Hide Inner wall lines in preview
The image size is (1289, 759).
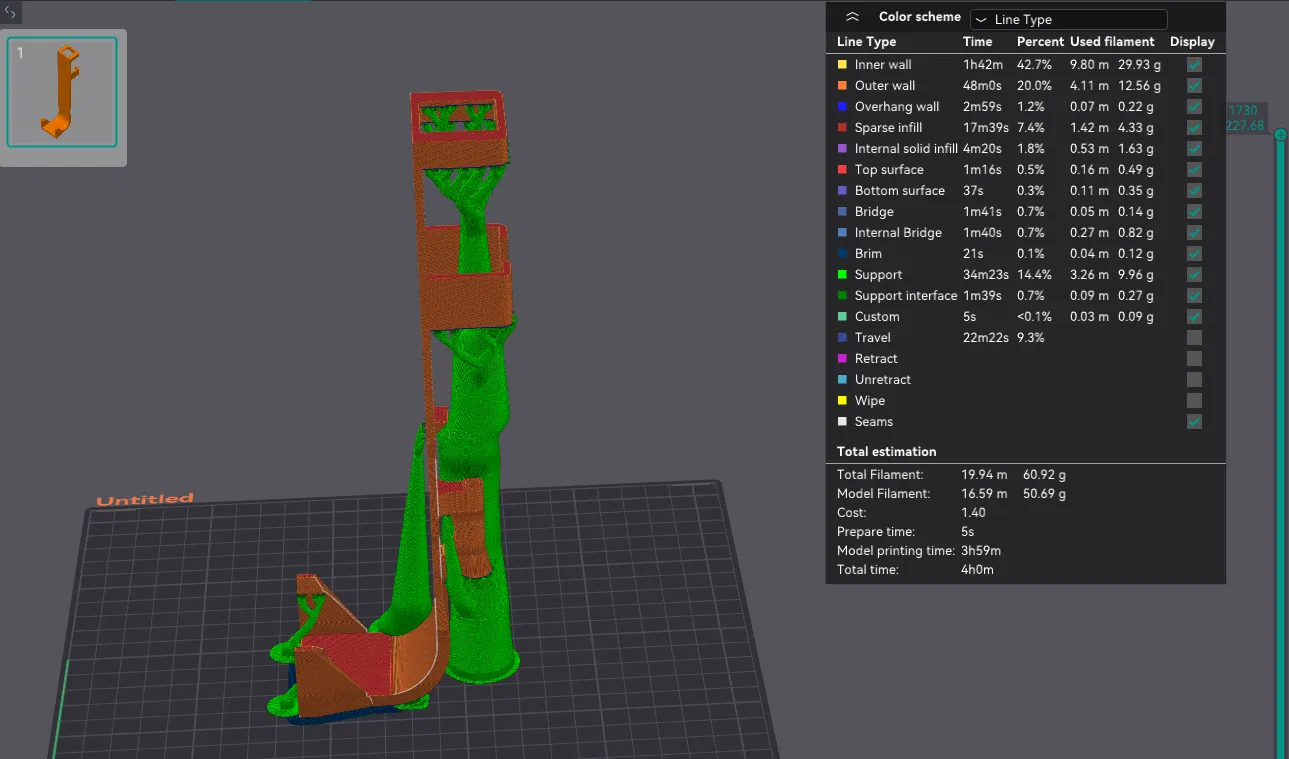click(x=1194, y=65)
